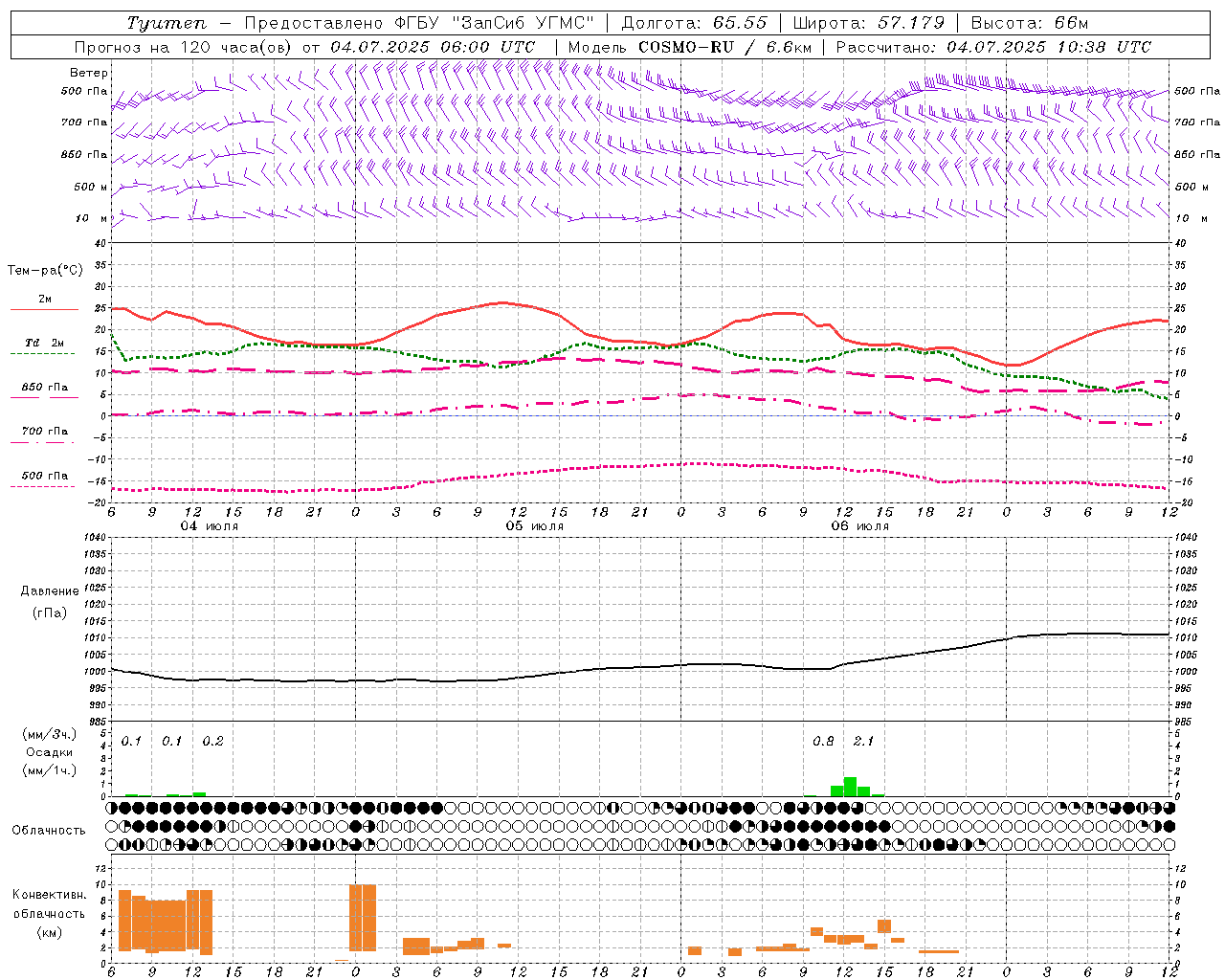Click the "Высота: 66м" header value
The height and width of the screenshot is (980, 1225).
(1030, 24)
